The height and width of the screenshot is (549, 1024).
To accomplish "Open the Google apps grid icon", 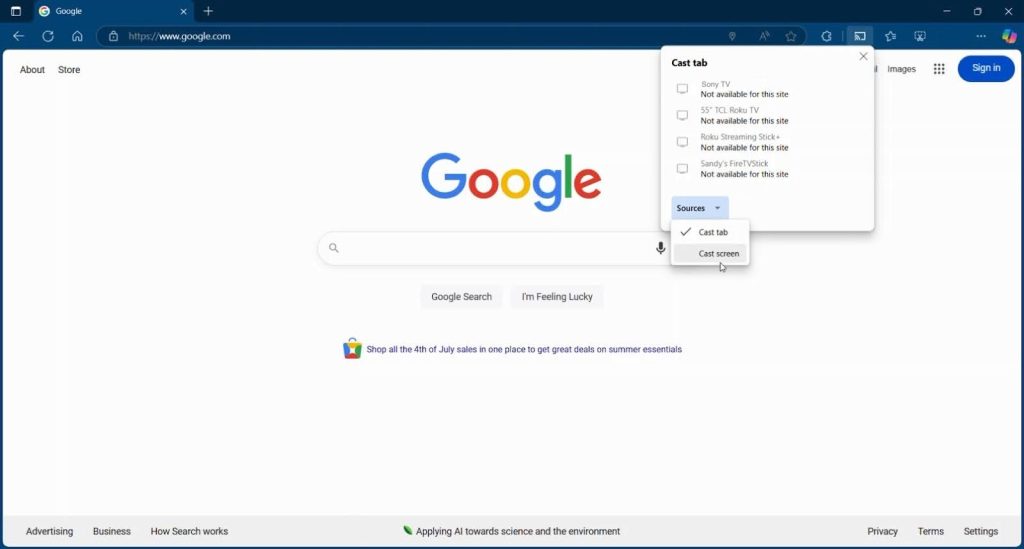I will [939, 69].
